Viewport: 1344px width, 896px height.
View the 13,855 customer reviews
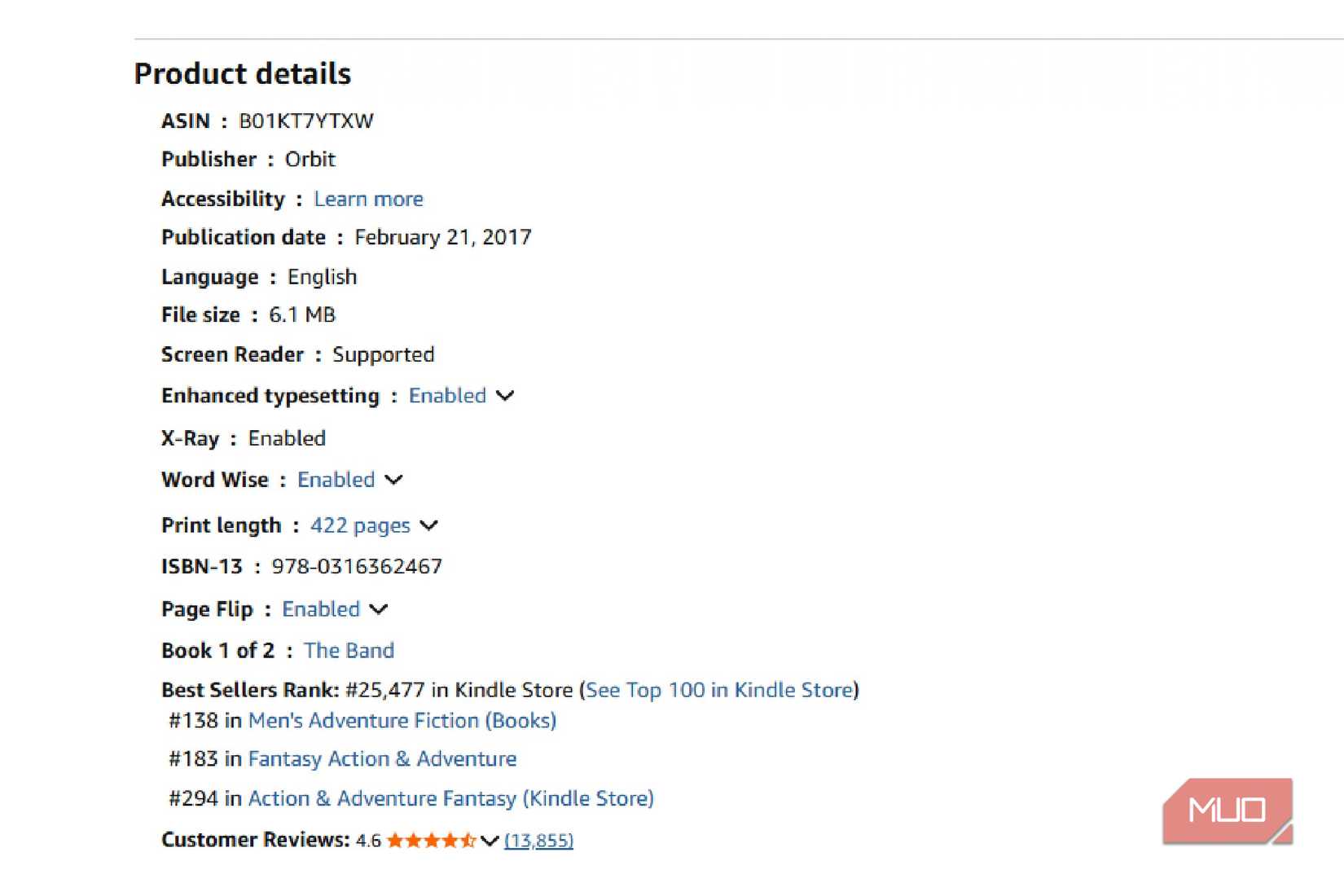[538, 841]
